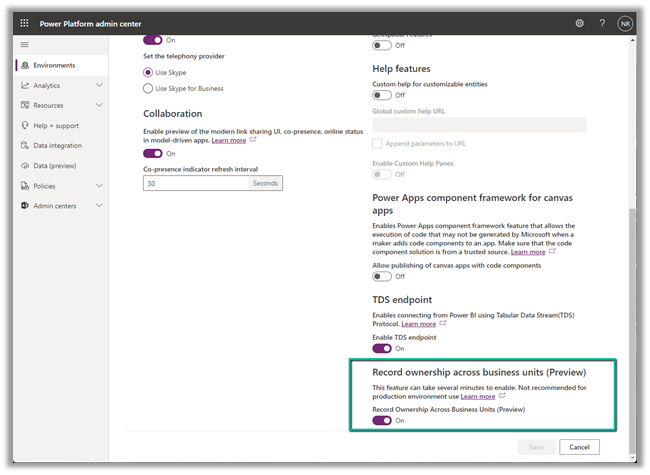Expand the Policies section chevron
The width and height of the screenshot is (650, 475).
99,186
